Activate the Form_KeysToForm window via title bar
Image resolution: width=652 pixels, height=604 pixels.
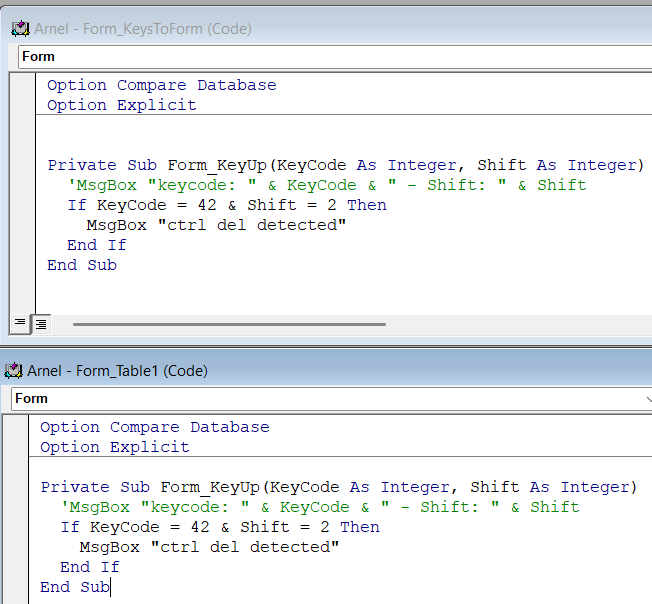coord(300,29)
